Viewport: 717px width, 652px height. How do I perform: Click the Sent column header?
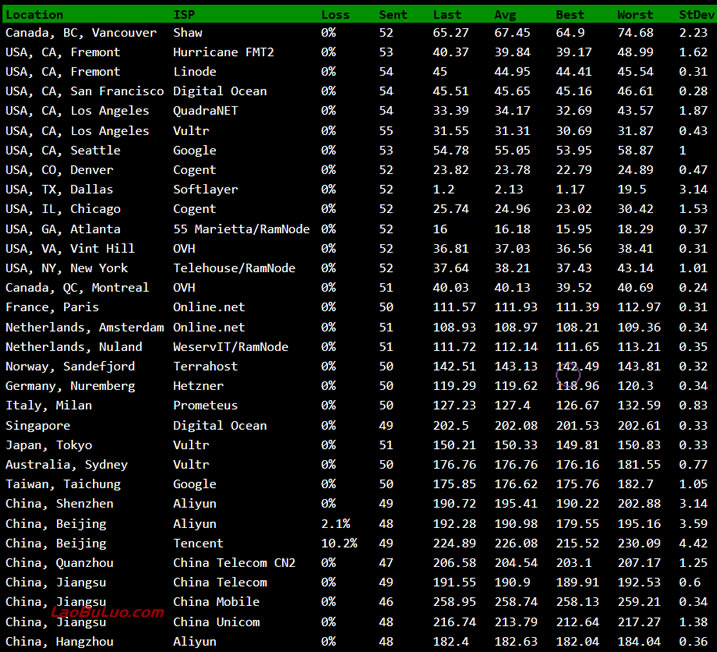(393, 15)
